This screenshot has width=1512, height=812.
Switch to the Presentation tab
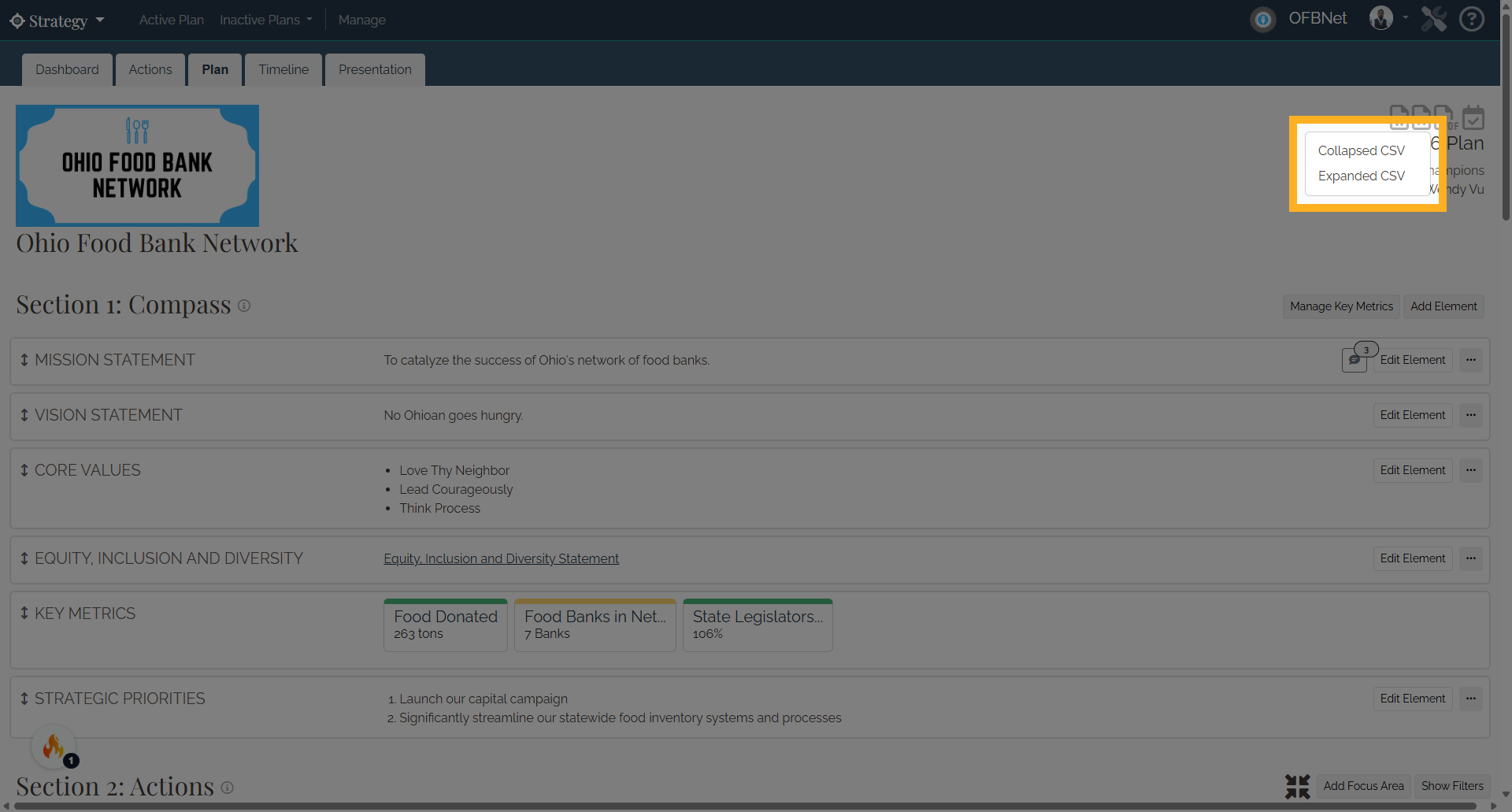(375, 69)
